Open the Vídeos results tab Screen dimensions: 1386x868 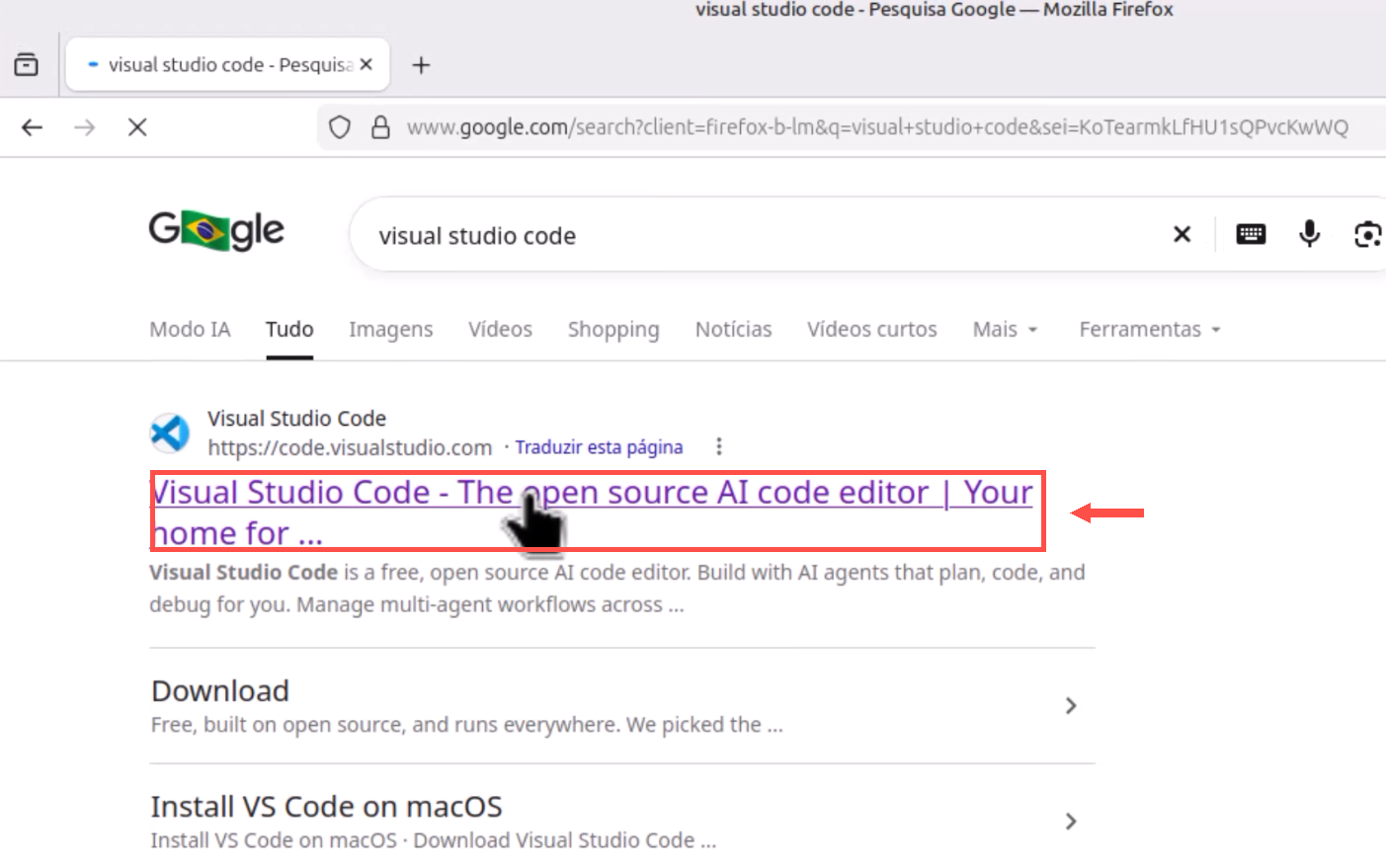[x=500, y=330]
